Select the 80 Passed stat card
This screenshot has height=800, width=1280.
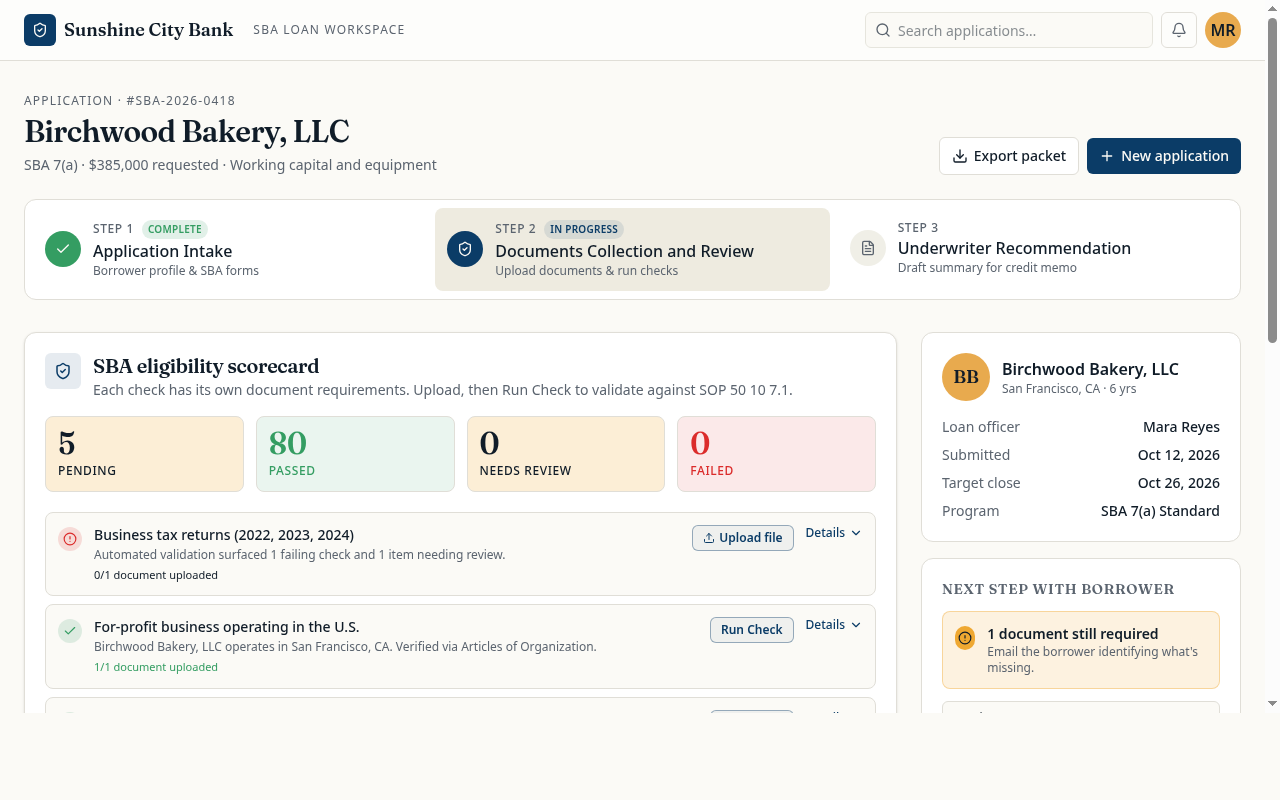click(355, 454)
